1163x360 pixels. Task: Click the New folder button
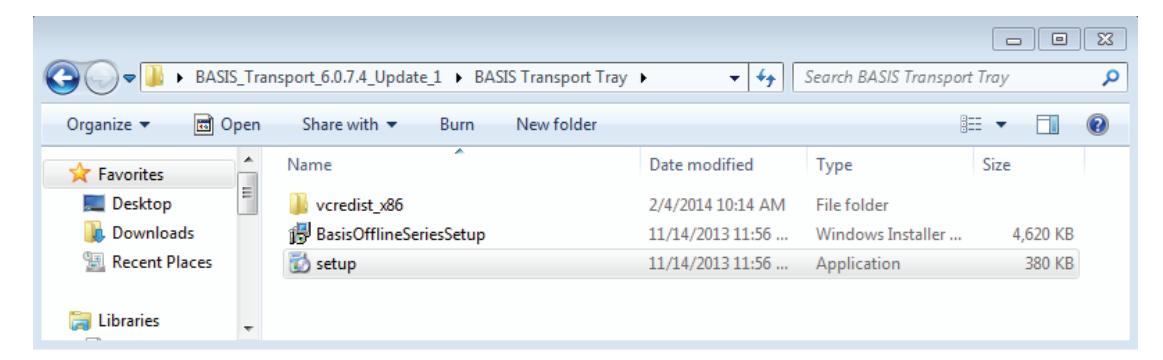pos(556,125)
